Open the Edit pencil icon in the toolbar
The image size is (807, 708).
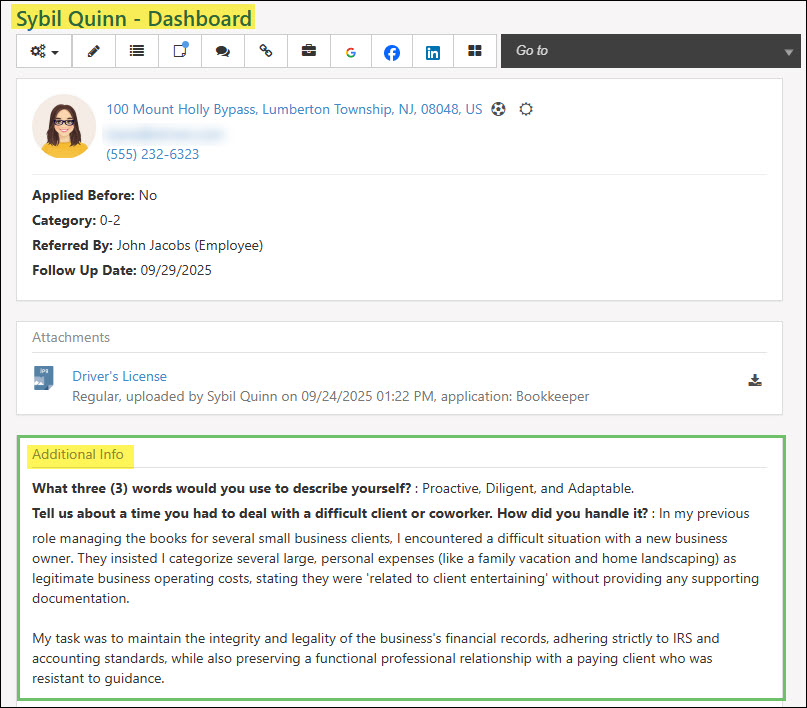tap(93, 50)
